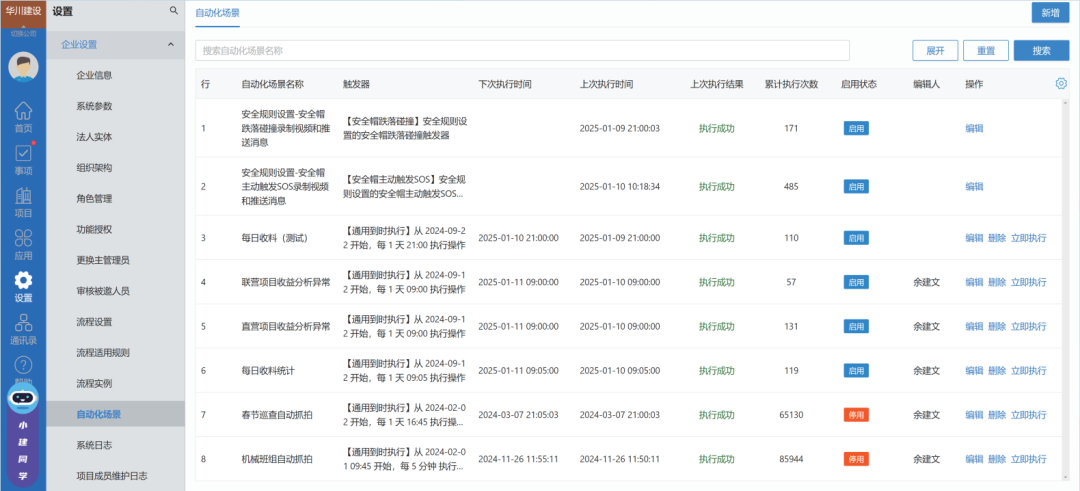Click the 新增 button
The image size is (1080, 491).
pos(1049,13)
